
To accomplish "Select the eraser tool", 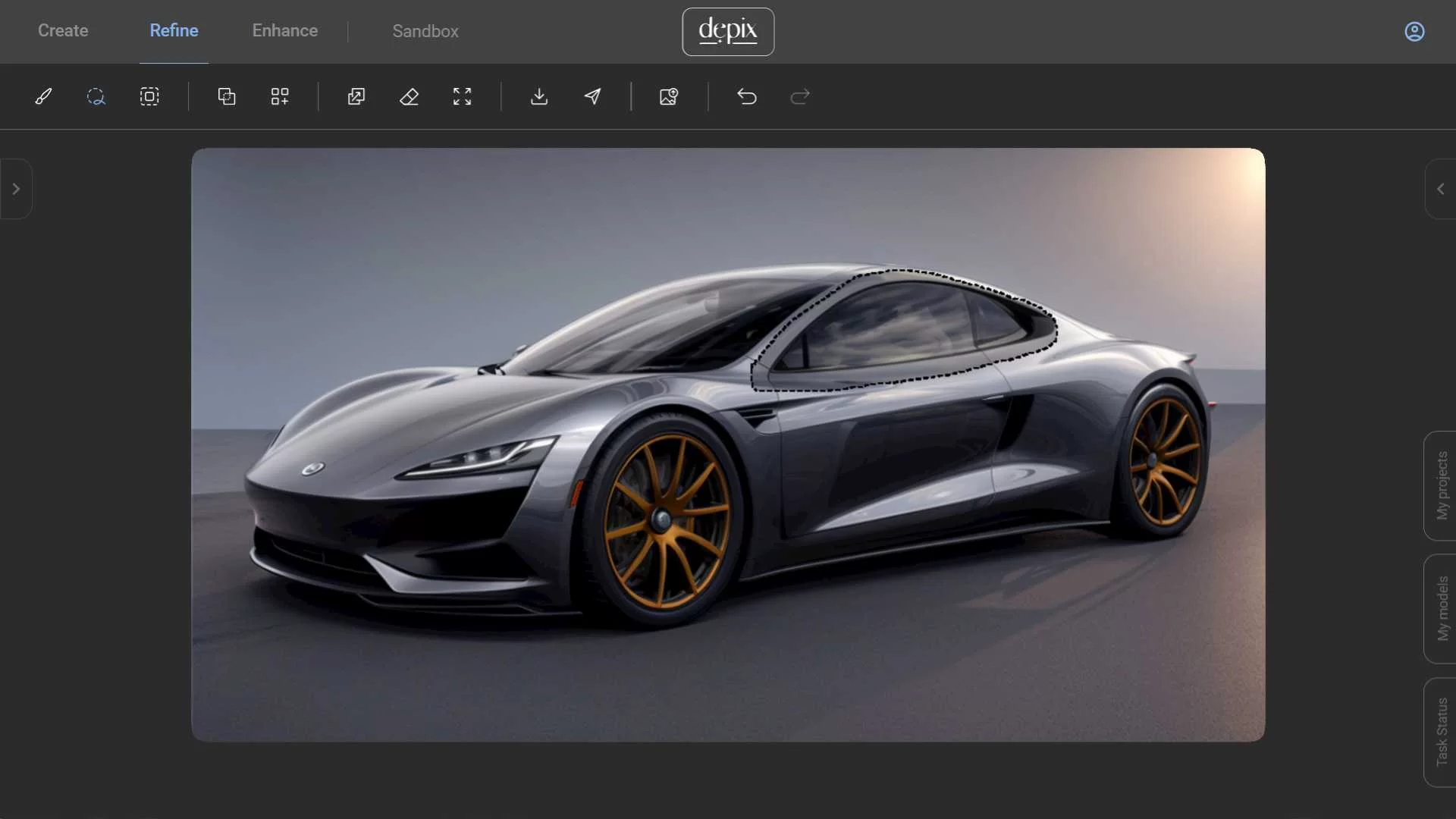I will tap(409, 96).
